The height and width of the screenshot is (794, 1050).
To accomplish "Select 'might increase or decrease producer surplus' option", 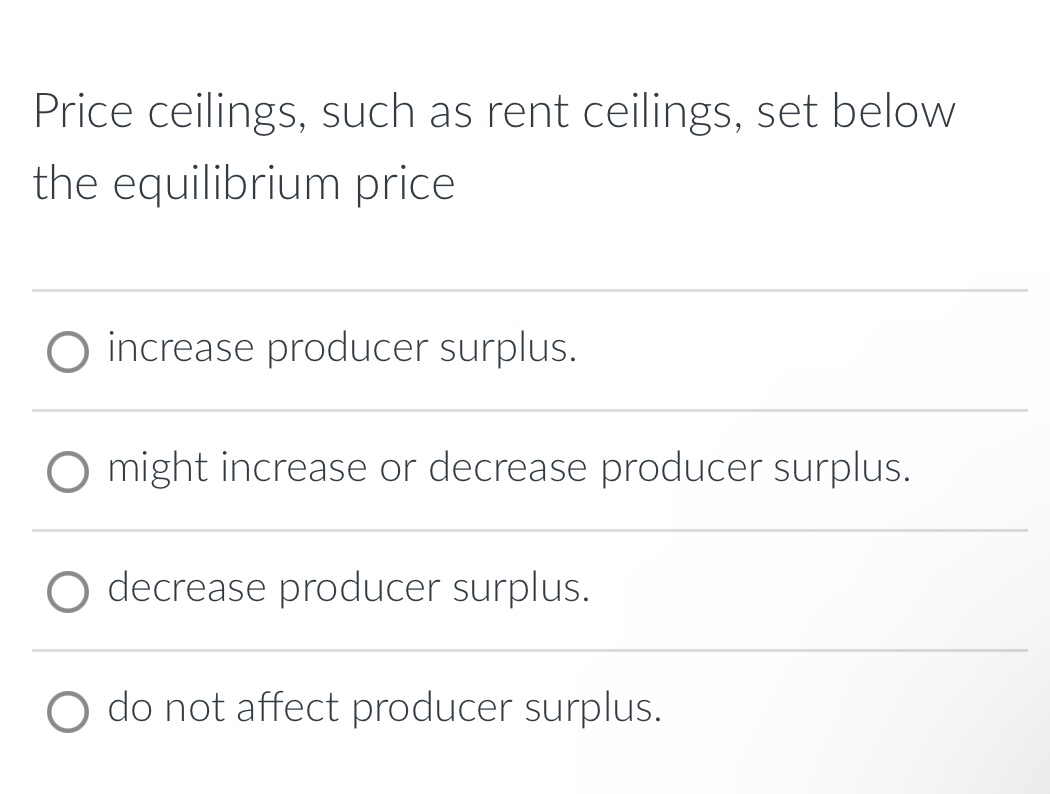I will (x=67, y=472).
